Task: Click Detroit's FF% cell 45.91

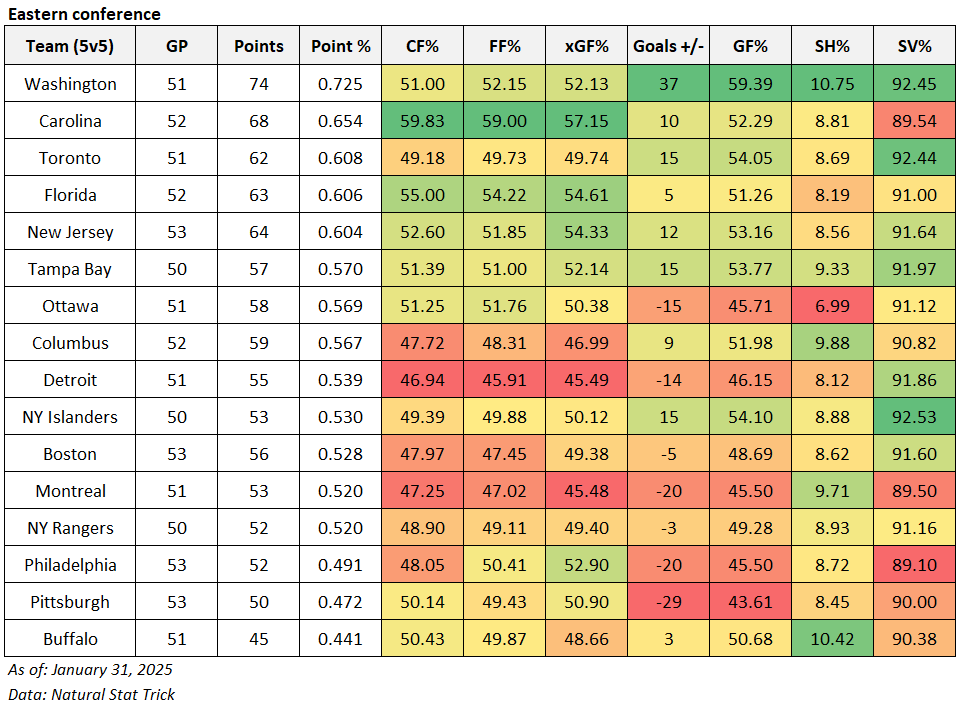Action: point(504,380)
